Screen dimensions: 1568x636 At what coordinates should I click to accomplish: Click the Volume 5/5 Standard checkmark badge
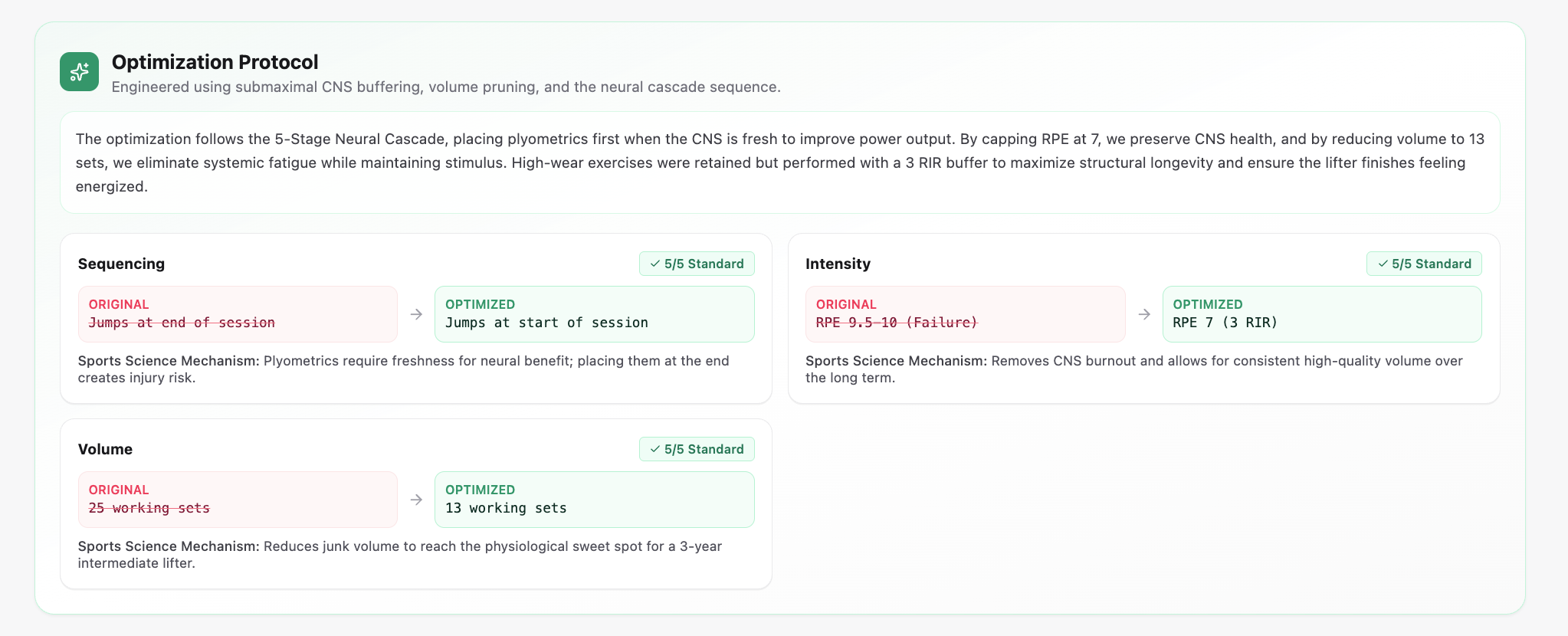697,449
